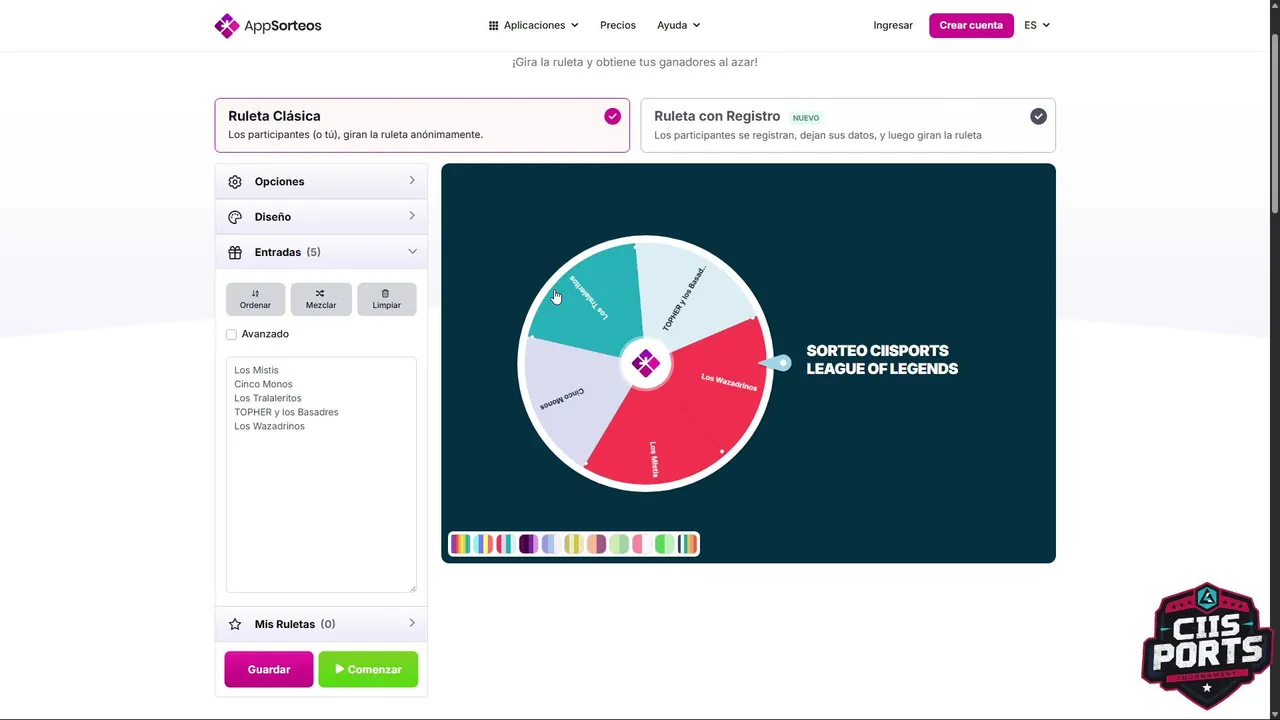Expand the Opciones section
The image size is (1280, 720).
tap(321, 182)
